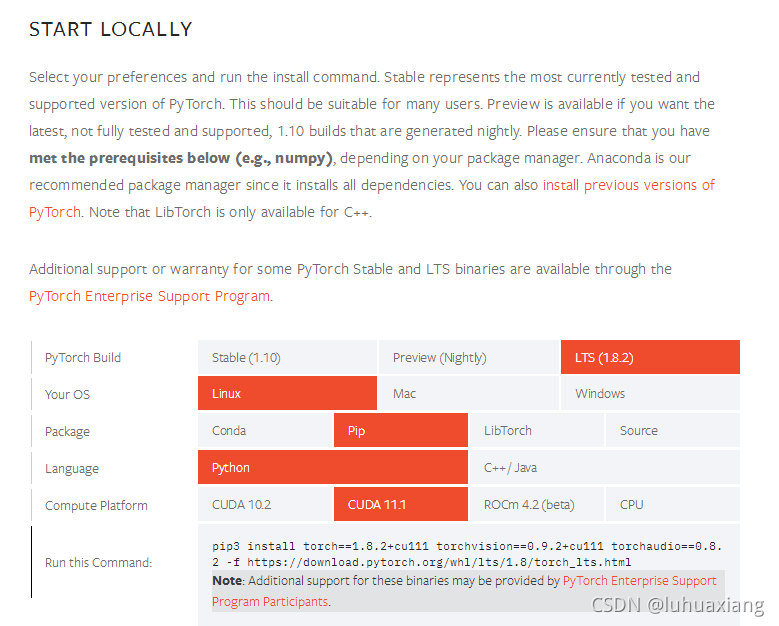Click the 'START LOCALLY' heading

click(110, 29)
